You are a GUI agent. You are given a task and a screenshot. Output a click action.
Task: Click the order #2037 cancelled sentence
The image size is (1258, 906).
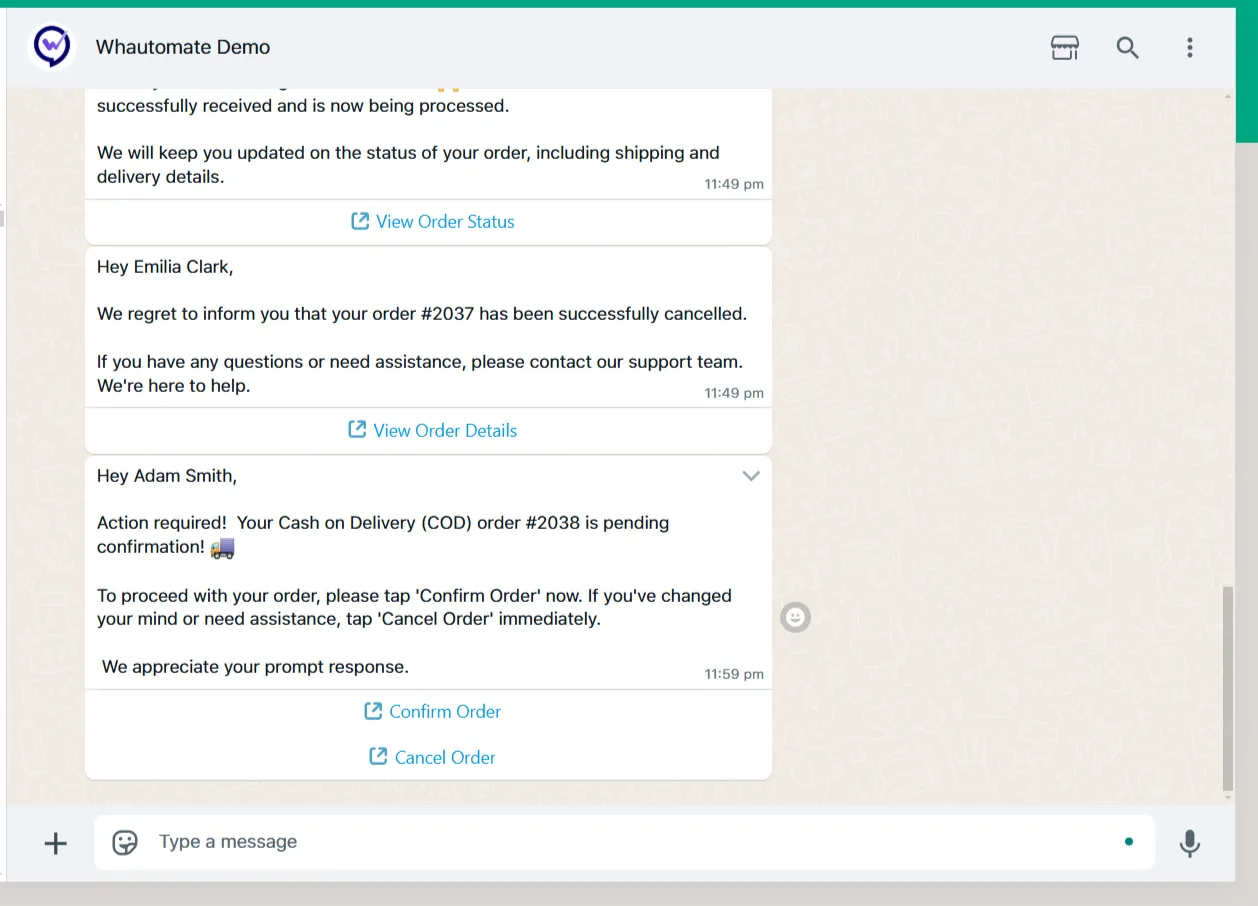click(422, 314)
